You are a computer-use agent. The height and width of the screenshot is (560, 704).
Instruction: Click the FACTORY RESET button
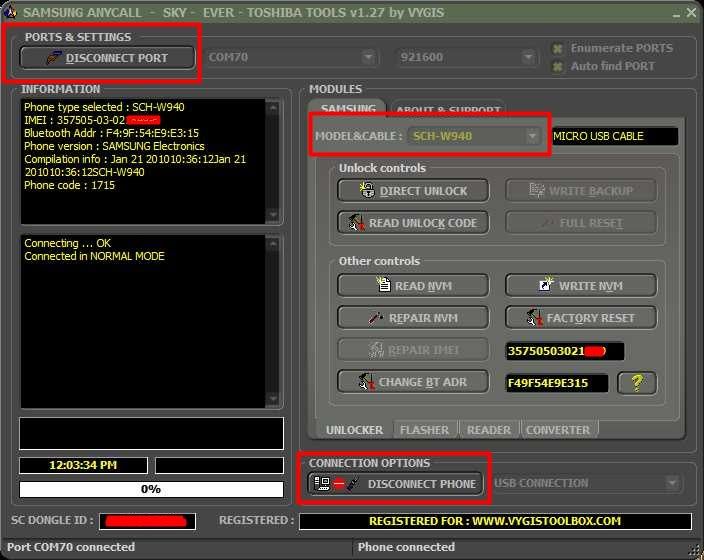pyautogui.click(x=581, y=317)
